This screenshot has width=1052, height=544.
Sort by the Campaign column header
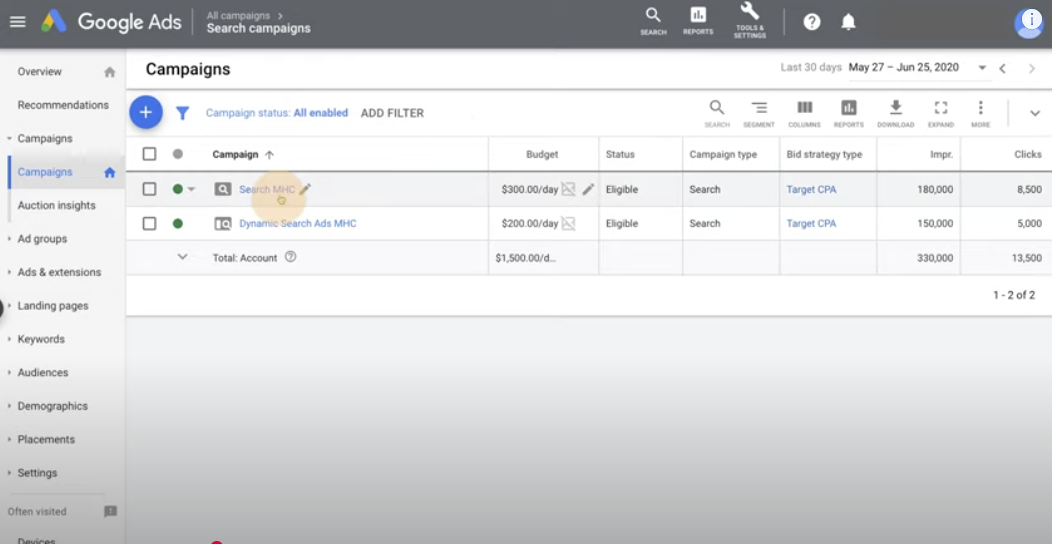[235, 154]
